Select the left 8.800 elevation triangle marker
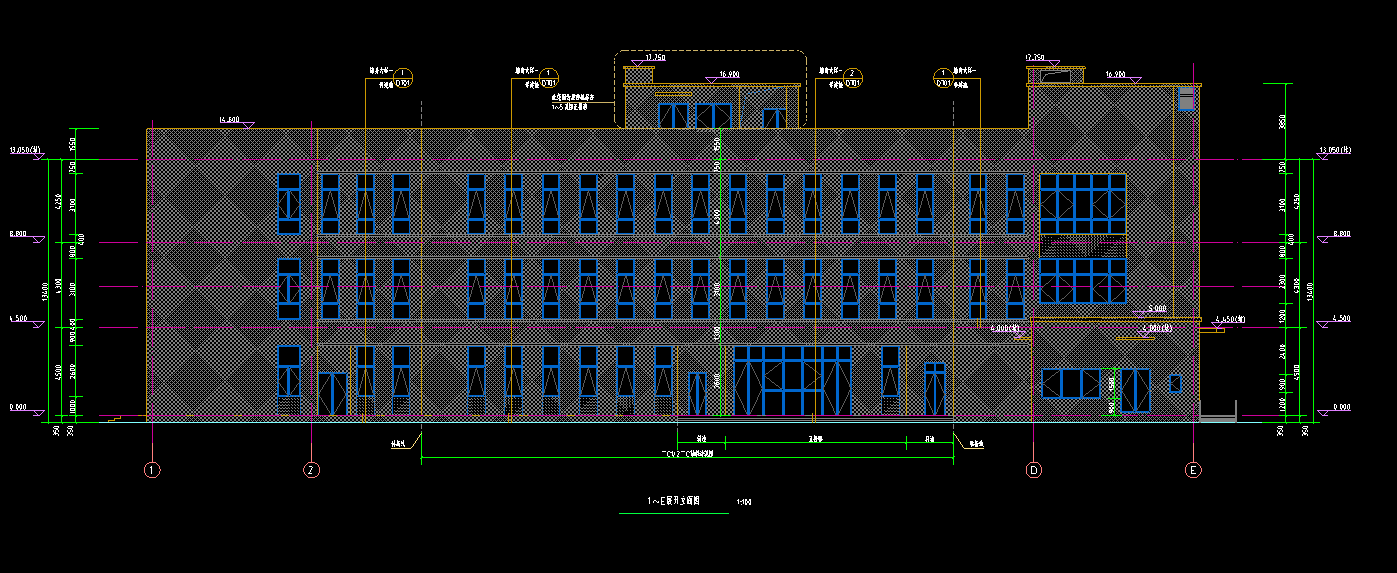This screenshot has width=1397, height=573. 36,238
